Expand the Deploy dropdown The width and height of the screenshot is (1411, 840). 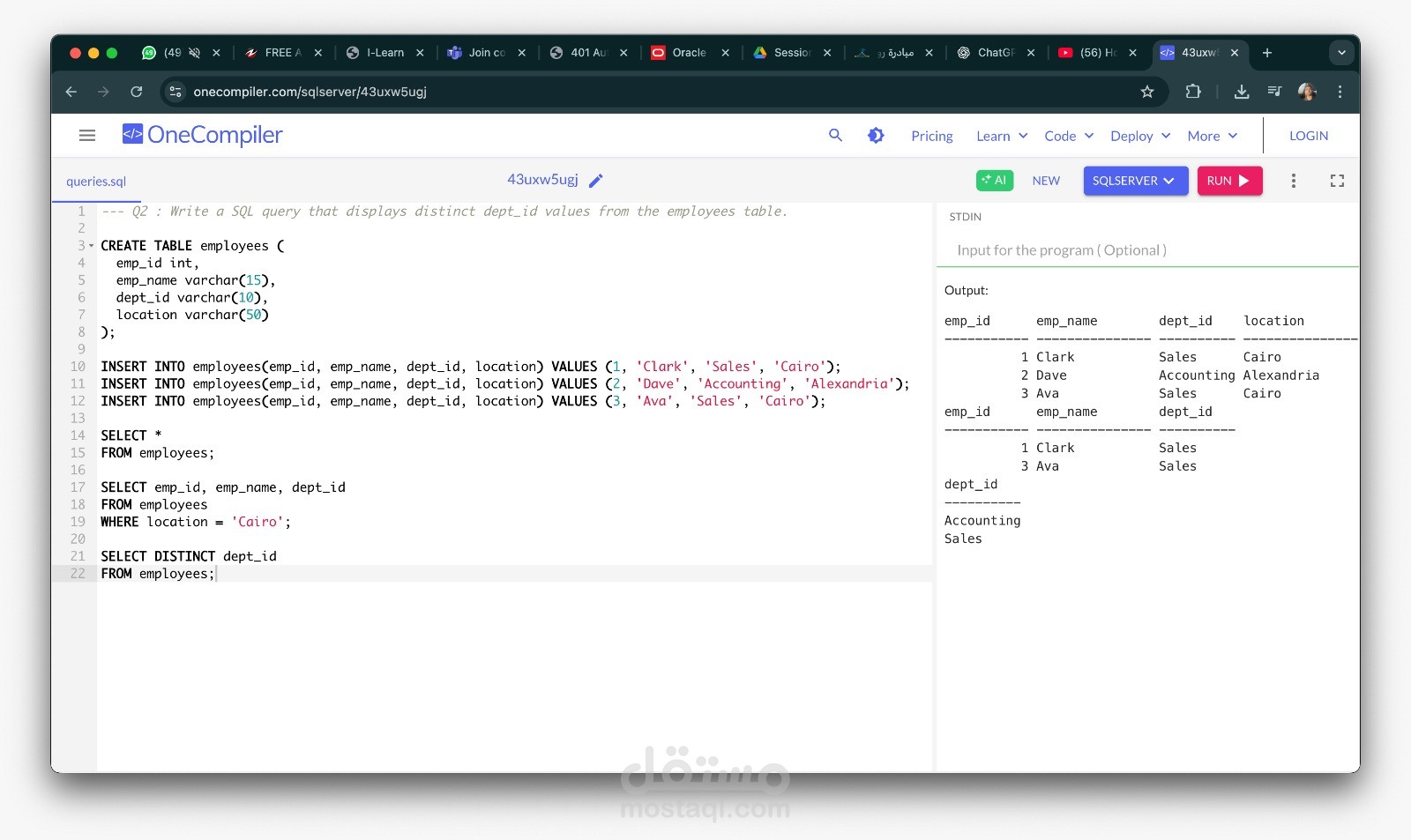(x=1140, y=136)
